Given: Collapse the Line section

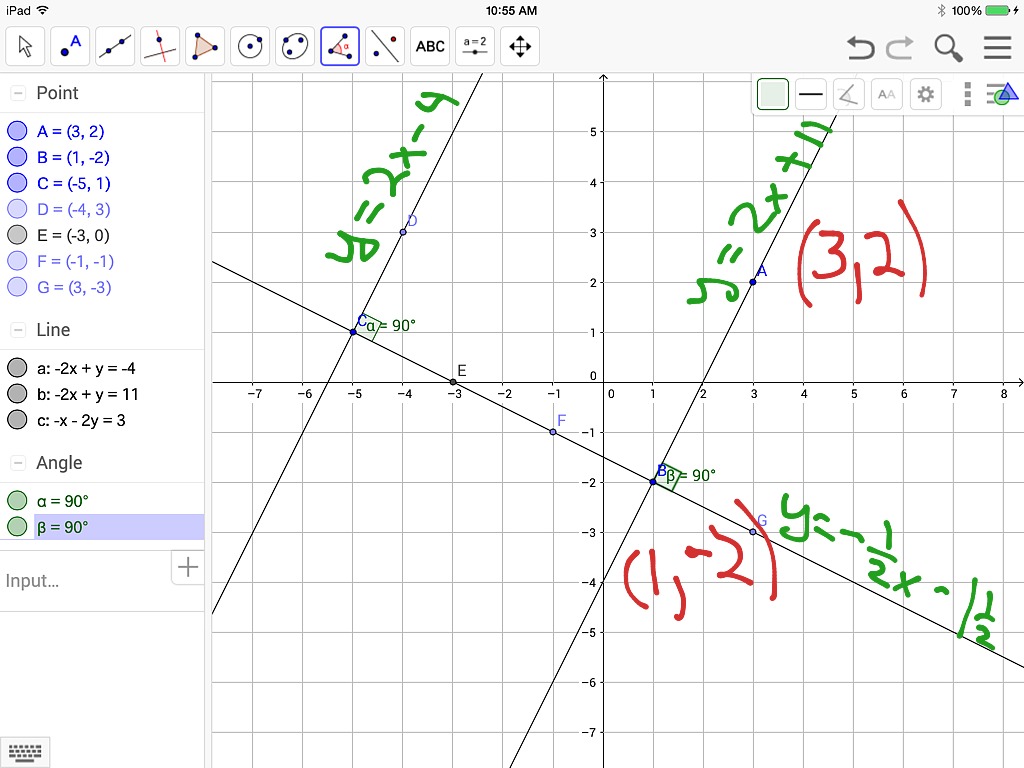Looking at the screenshot, I should tap(18, 330).
